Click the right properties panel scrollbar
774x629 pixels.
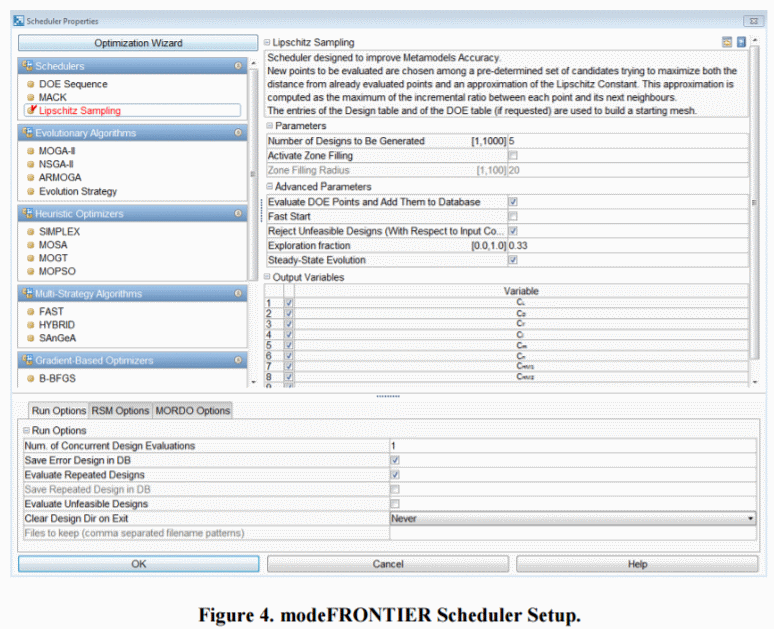point(754,202)
